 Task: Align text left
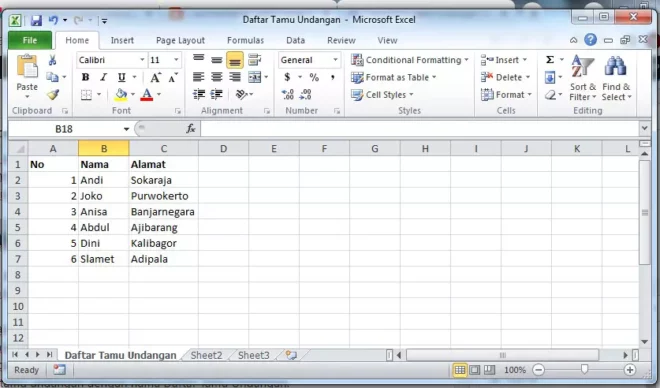point(199,77)
